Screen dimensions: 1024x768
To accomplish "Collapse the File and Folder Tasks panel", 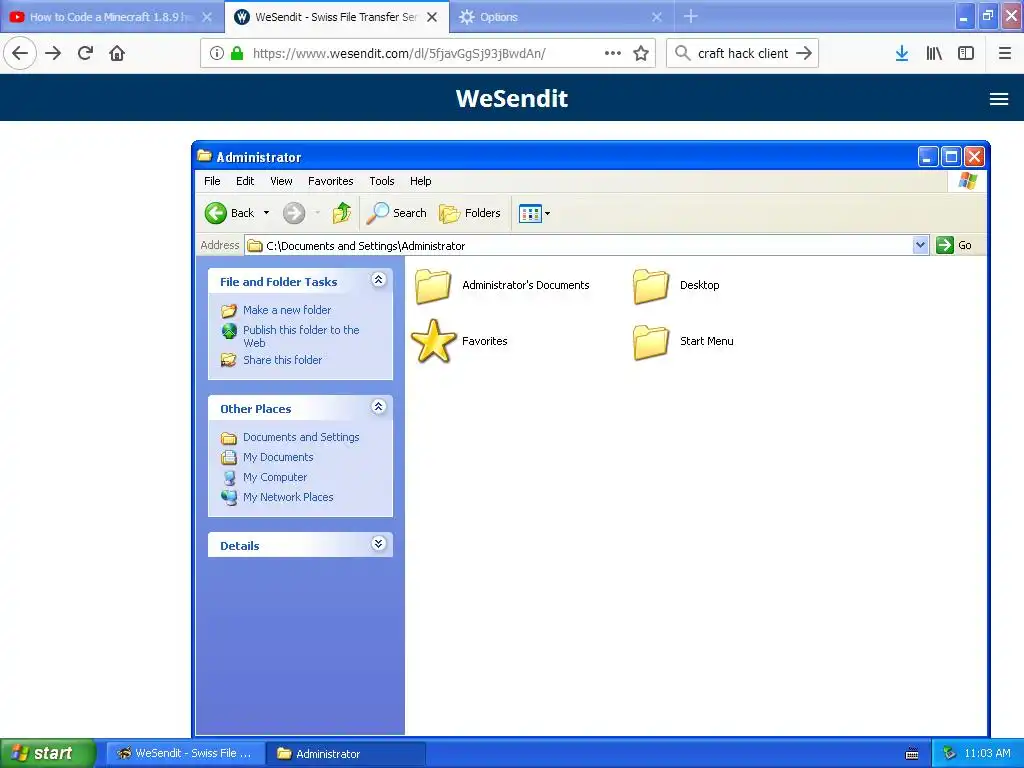I will click(x=378, y=280).
